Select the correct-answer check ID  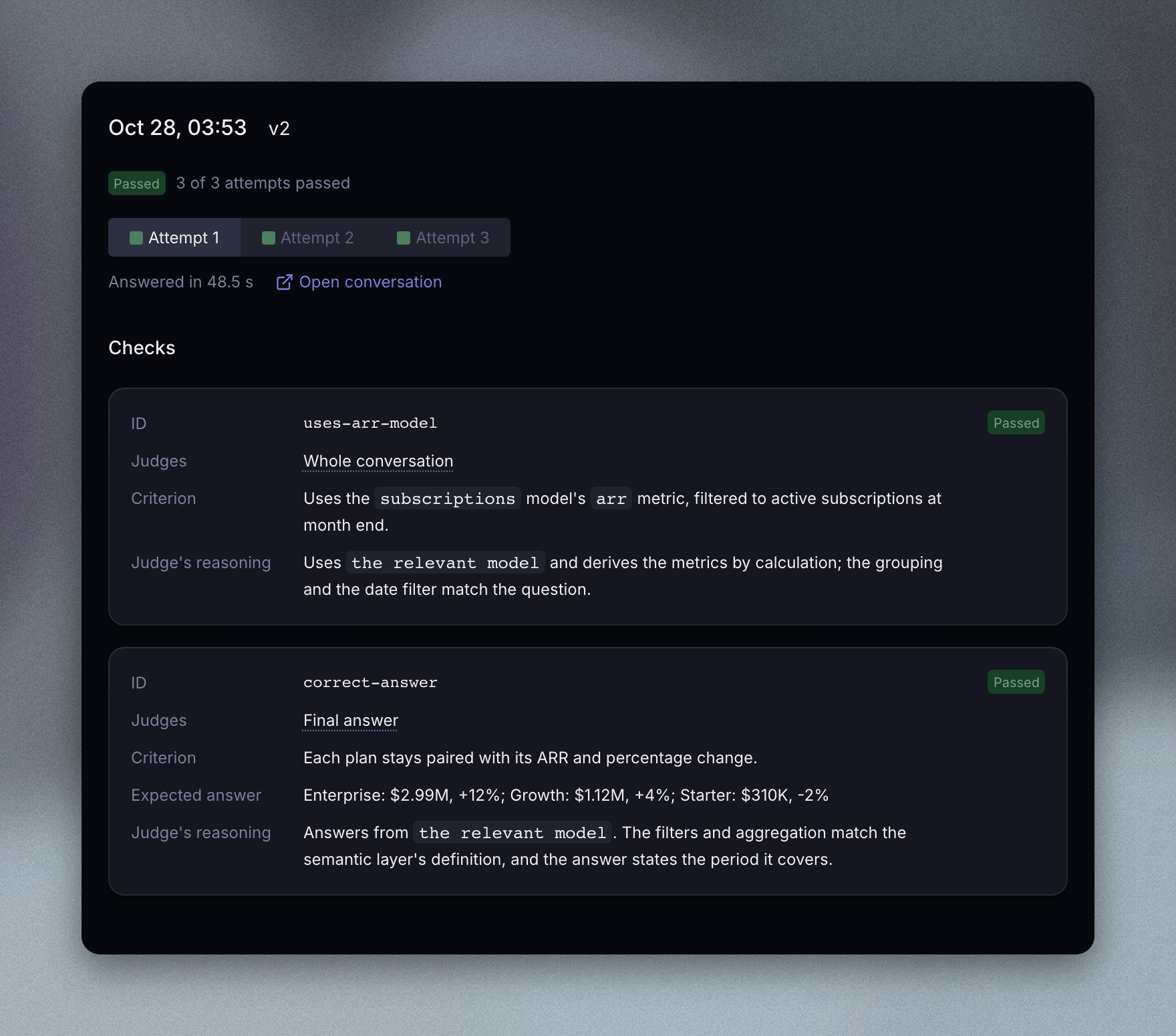coord(370,682)
